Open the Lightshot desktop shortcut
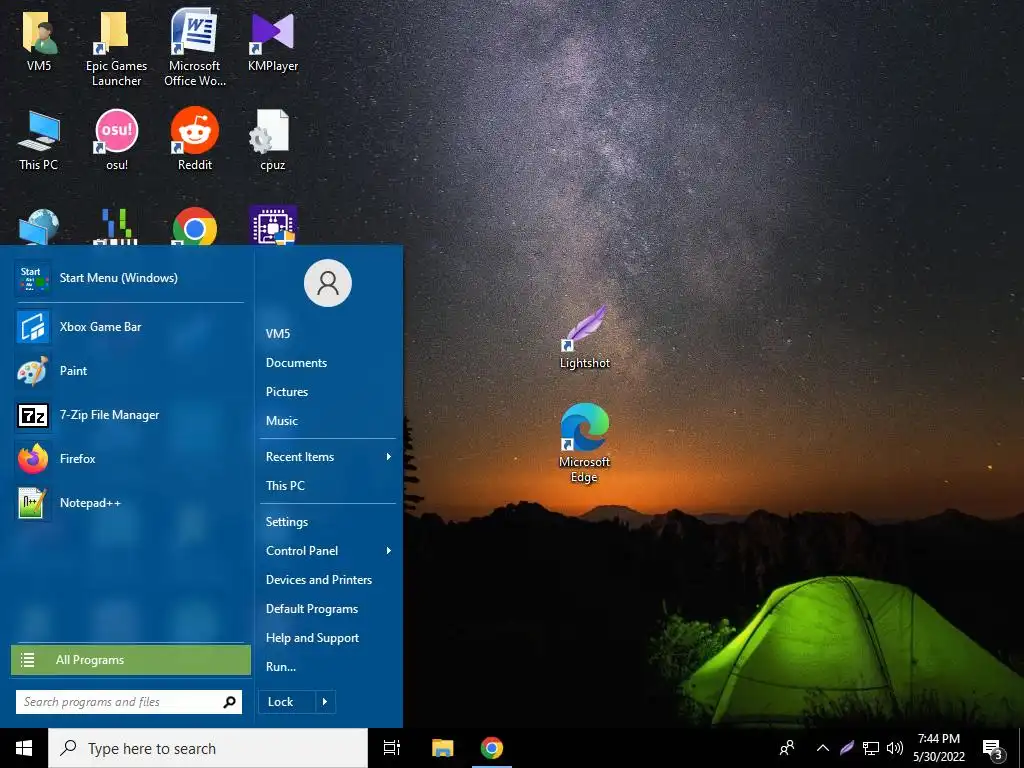 click(x=585, y=338)
